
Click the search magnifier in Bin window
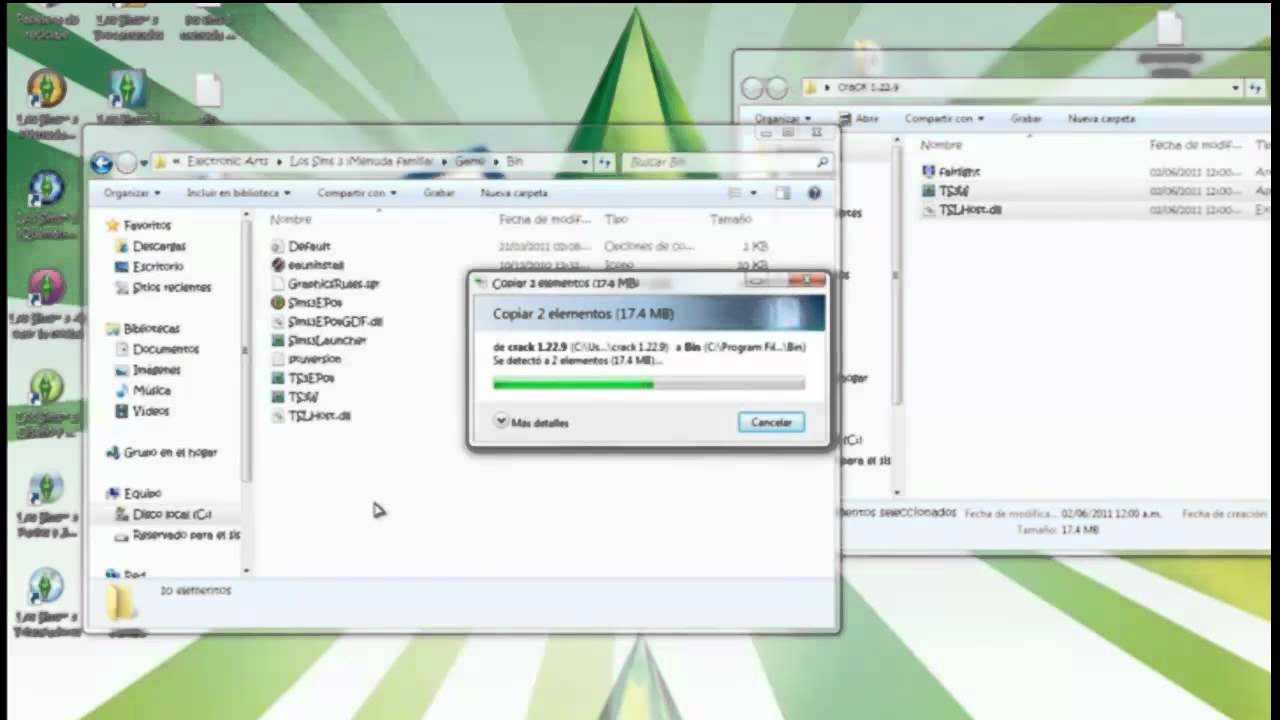[x=822, y=161]
